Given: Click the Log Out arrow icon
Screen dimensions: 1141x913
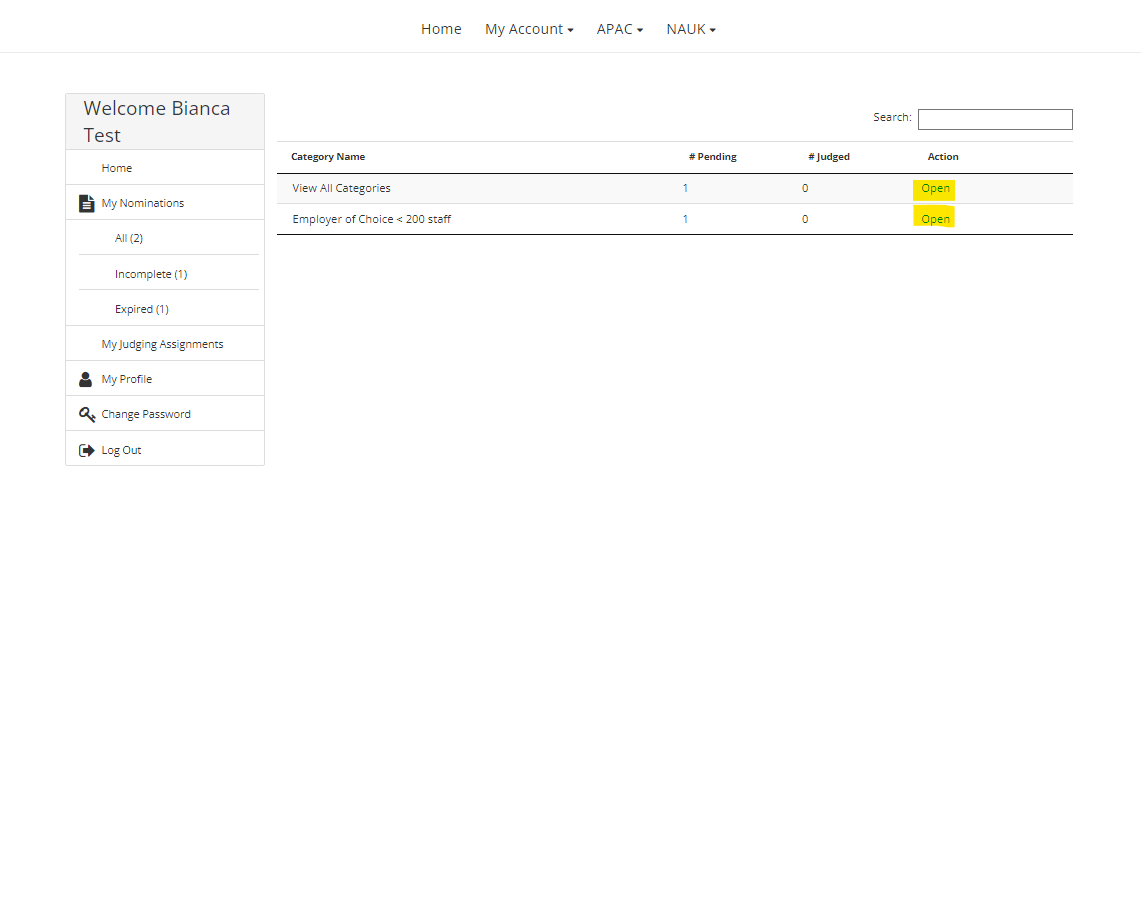Looking at the screenshot, I should 87,450.
